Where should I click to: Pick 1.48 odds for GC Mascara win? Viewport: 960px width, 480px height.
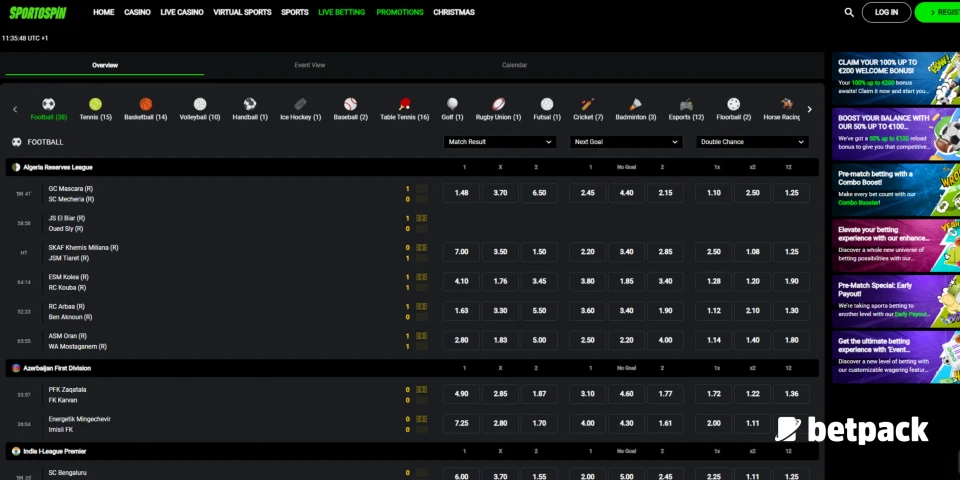[462, 193]
